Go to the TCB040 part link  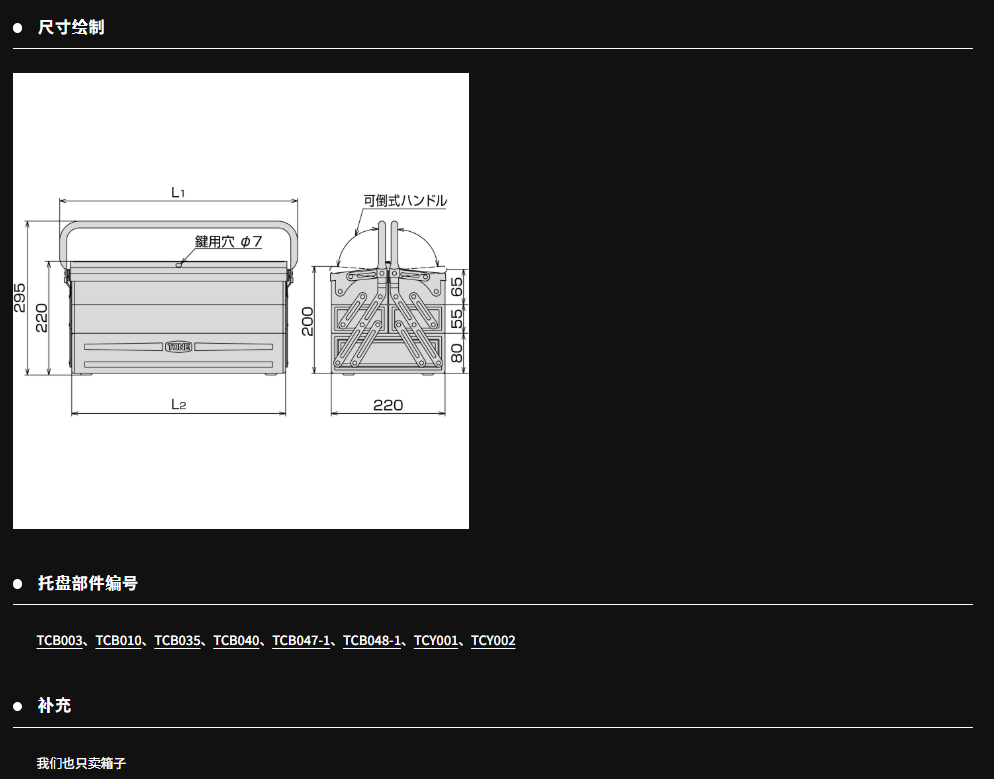237,641
